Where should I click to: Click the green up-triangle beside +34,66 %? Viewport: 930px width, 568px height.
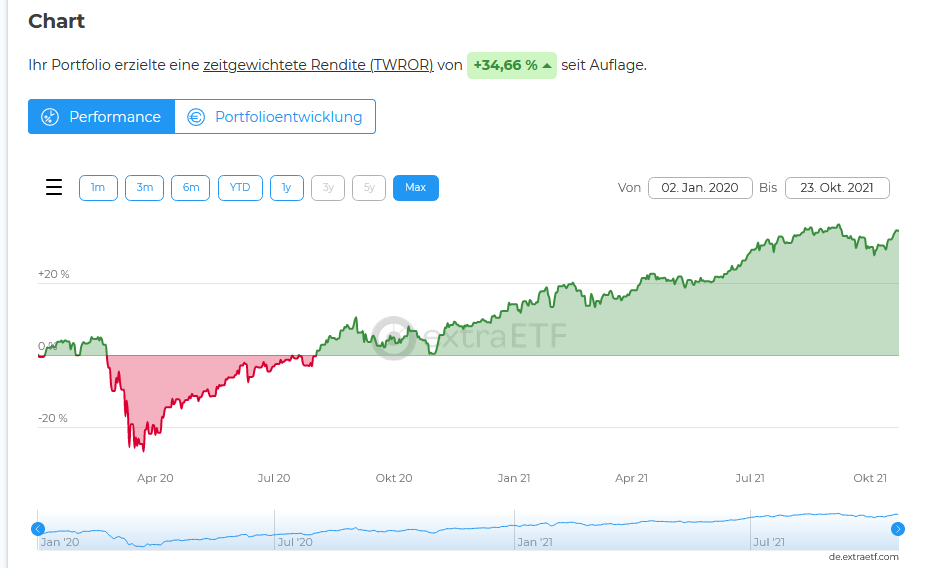[547, 66]
